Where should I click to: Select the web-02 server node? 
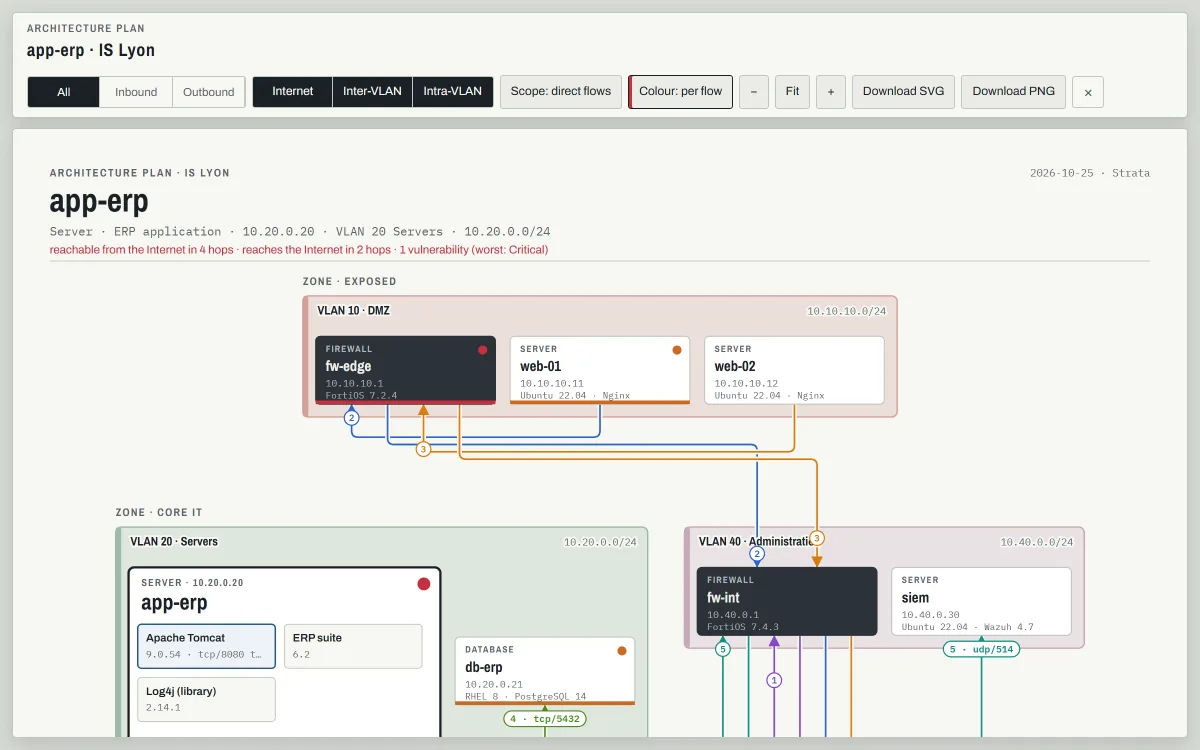click(794, 370)
